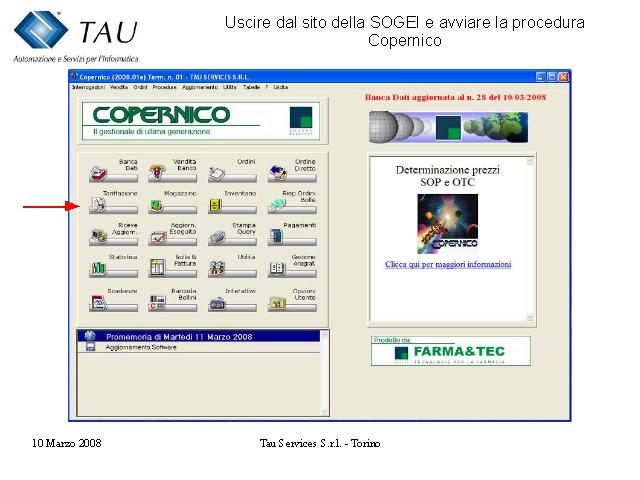The width and height of the screenshot is (640, 480).
Task: Click the Promemoria list scrollbar down arrow
Action: (324, 412)
